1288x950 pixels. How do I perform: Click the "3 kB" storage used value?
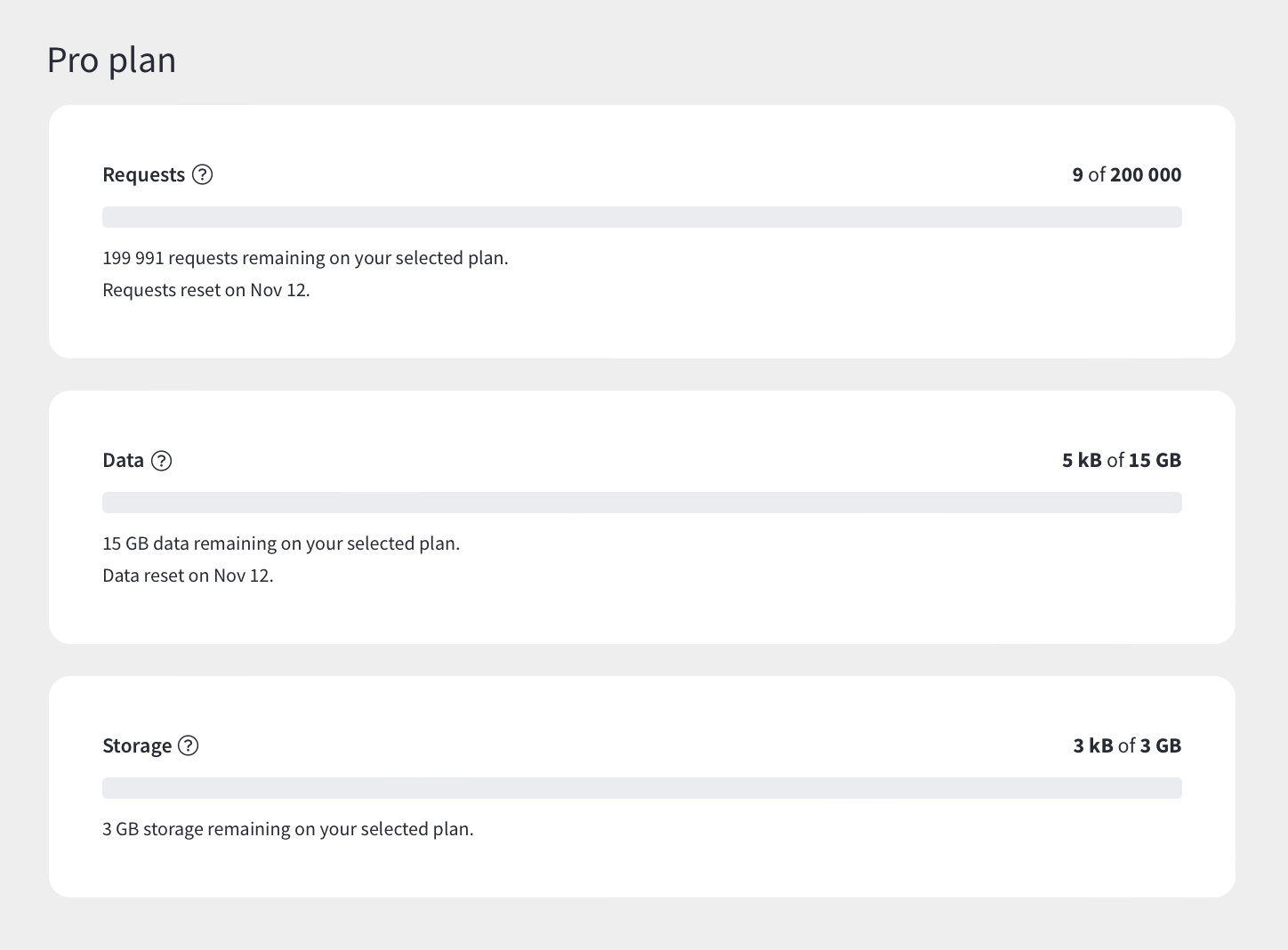[1093, 746]
